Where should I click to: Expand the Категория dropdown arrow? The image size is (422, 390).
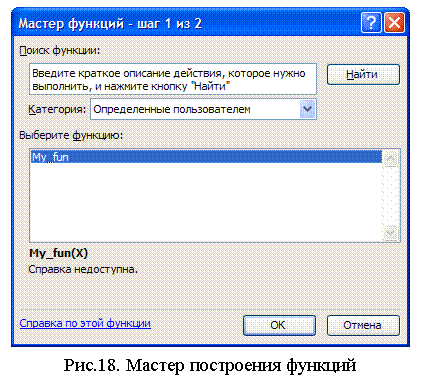307,109
